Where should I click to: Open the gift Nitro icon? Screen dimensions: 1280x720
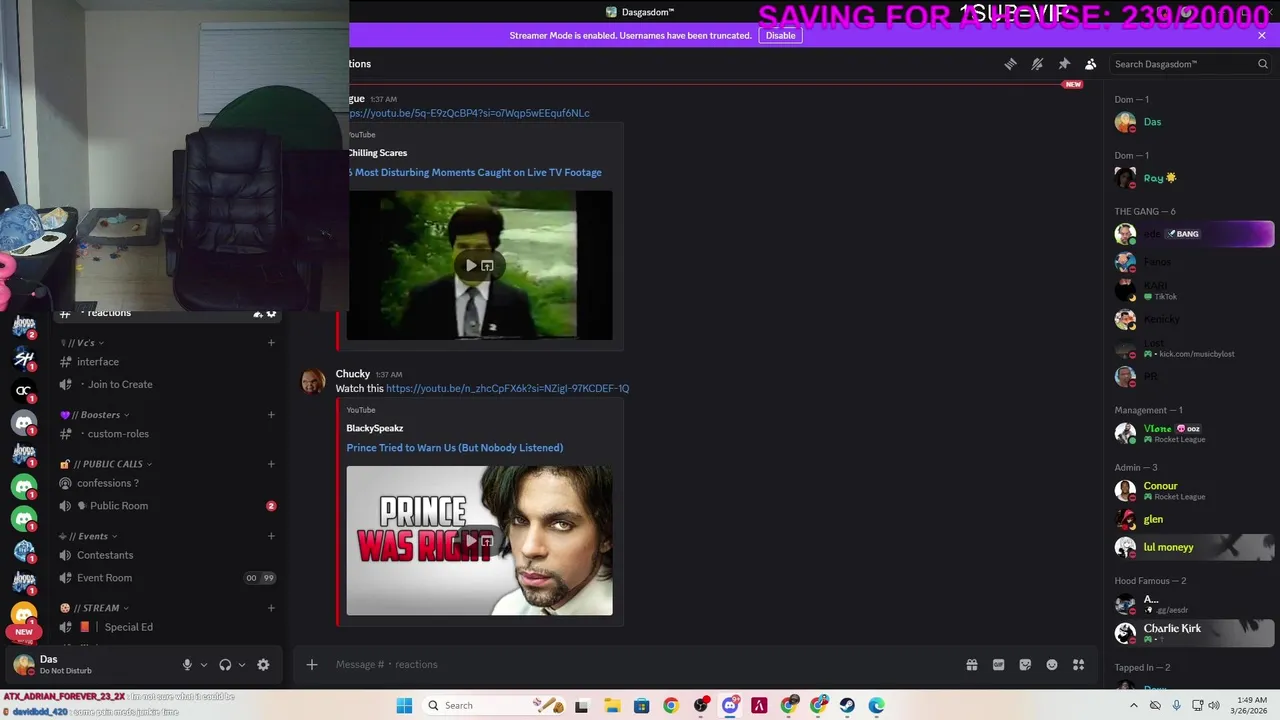pos(971,665)
